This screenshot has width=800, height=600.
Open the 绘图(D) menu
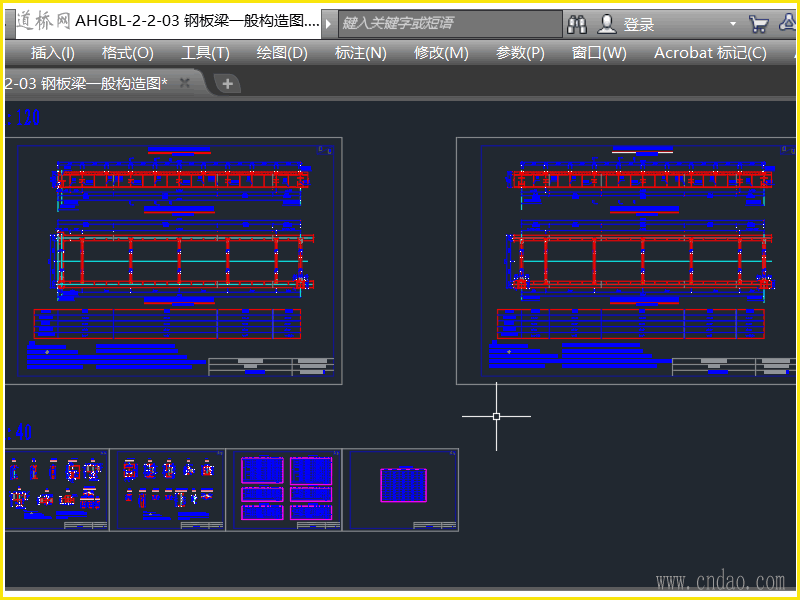click(282, 53)
